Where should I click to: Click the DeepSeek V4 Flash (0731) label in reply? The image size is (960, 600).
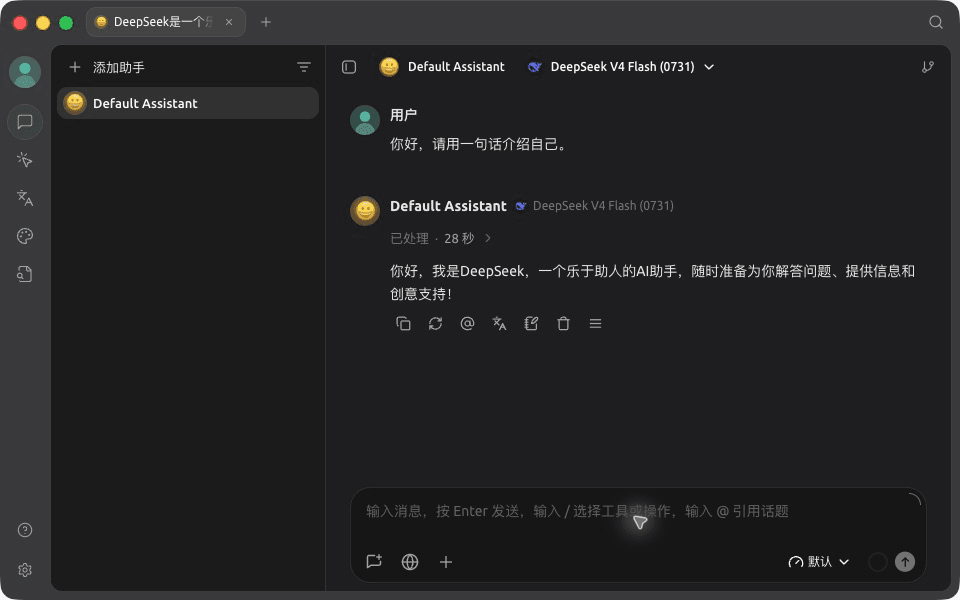(x=603, y=206)
